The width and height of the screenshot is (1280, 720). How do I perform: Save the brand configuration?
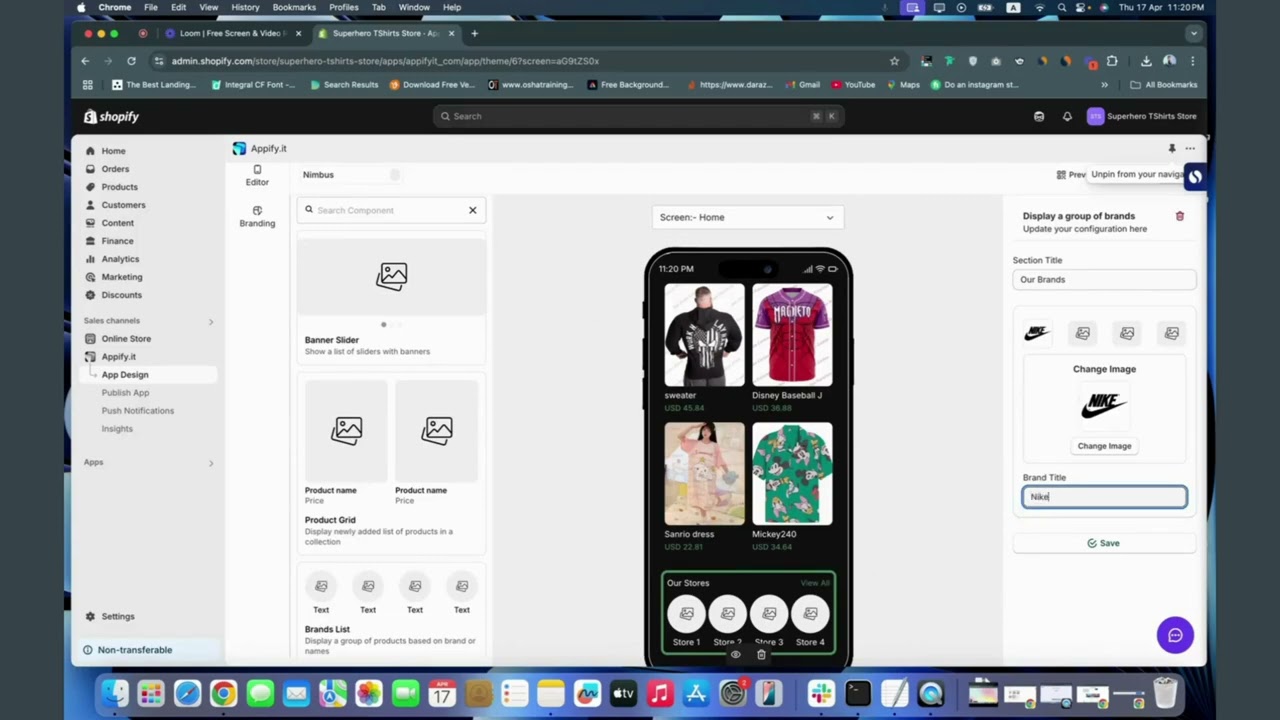click(1104, 543)
